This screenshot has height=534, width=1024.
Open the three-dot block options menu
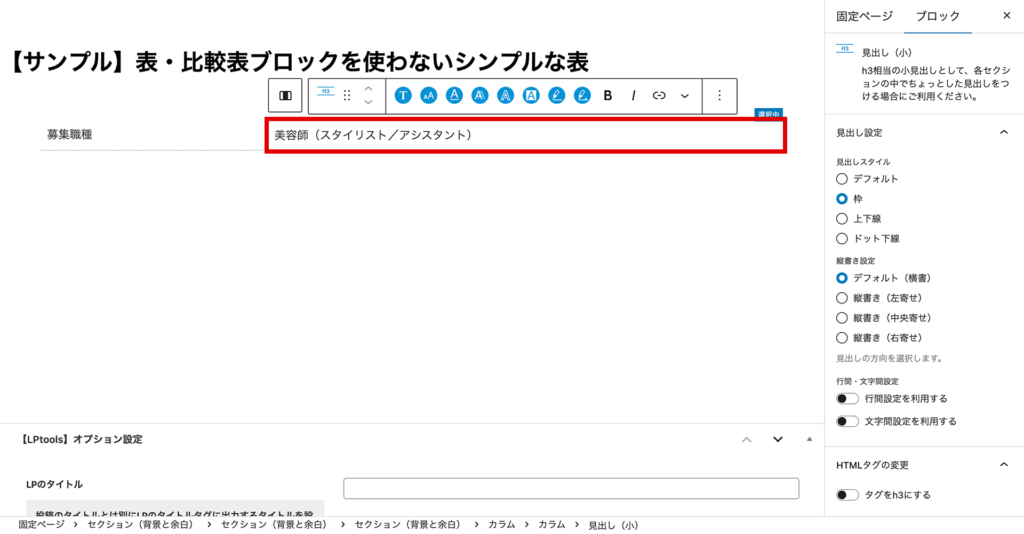pyautogui.click(x=719, y=96)
